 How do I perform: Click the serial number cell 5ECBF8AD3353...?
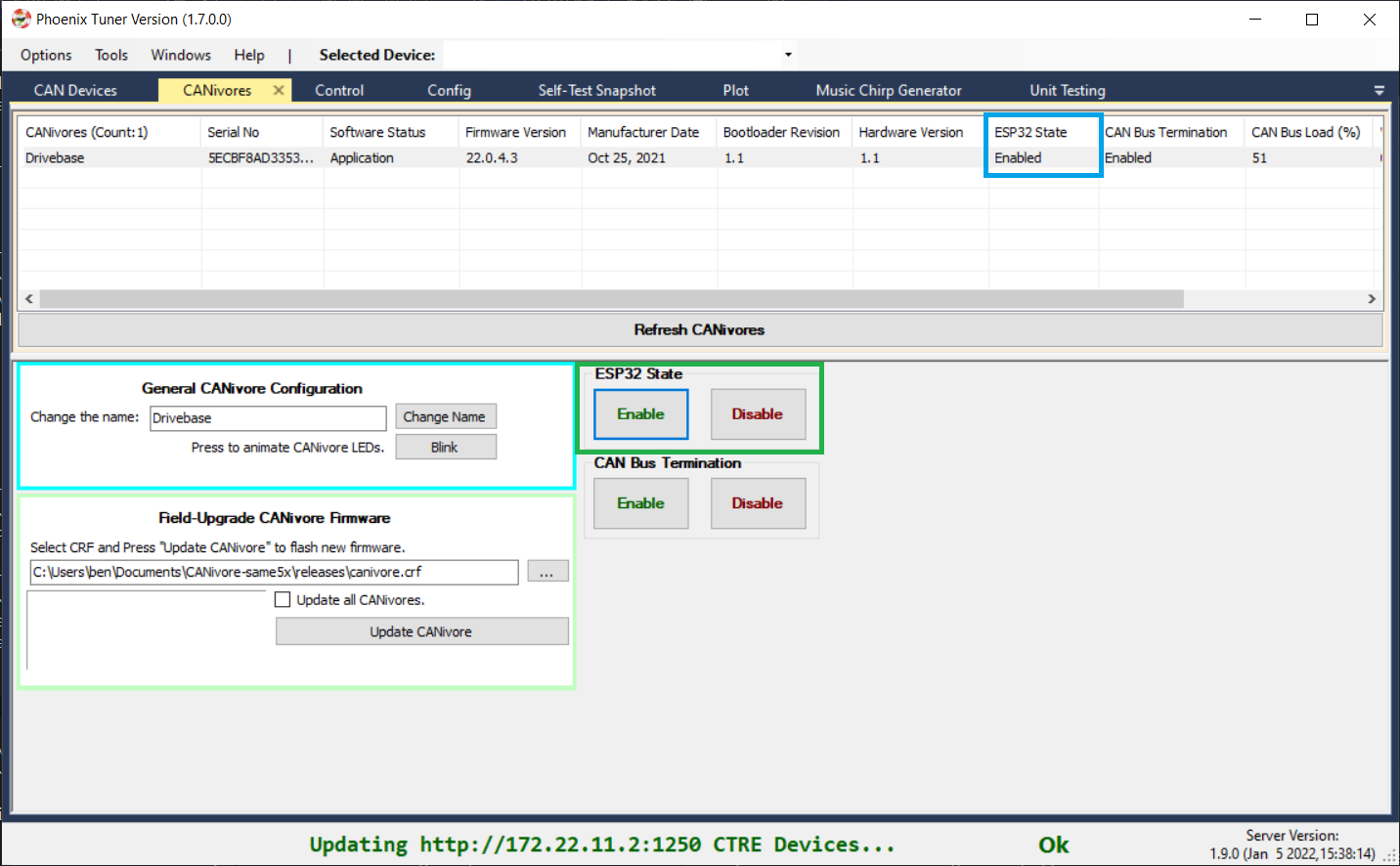click(x=260, y=157)
